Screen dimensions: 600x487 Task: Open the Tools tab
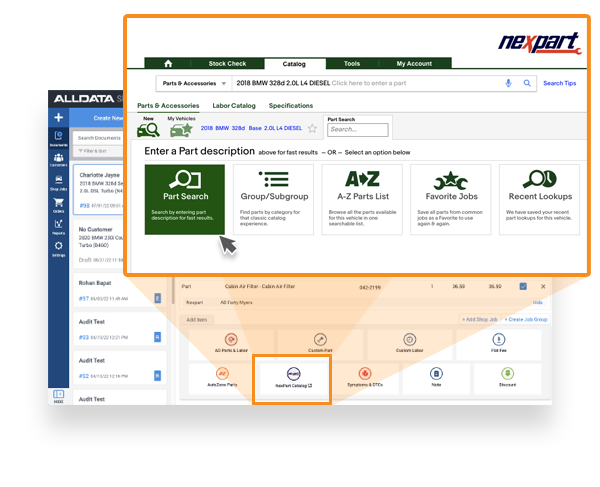(x=352, y=64)
